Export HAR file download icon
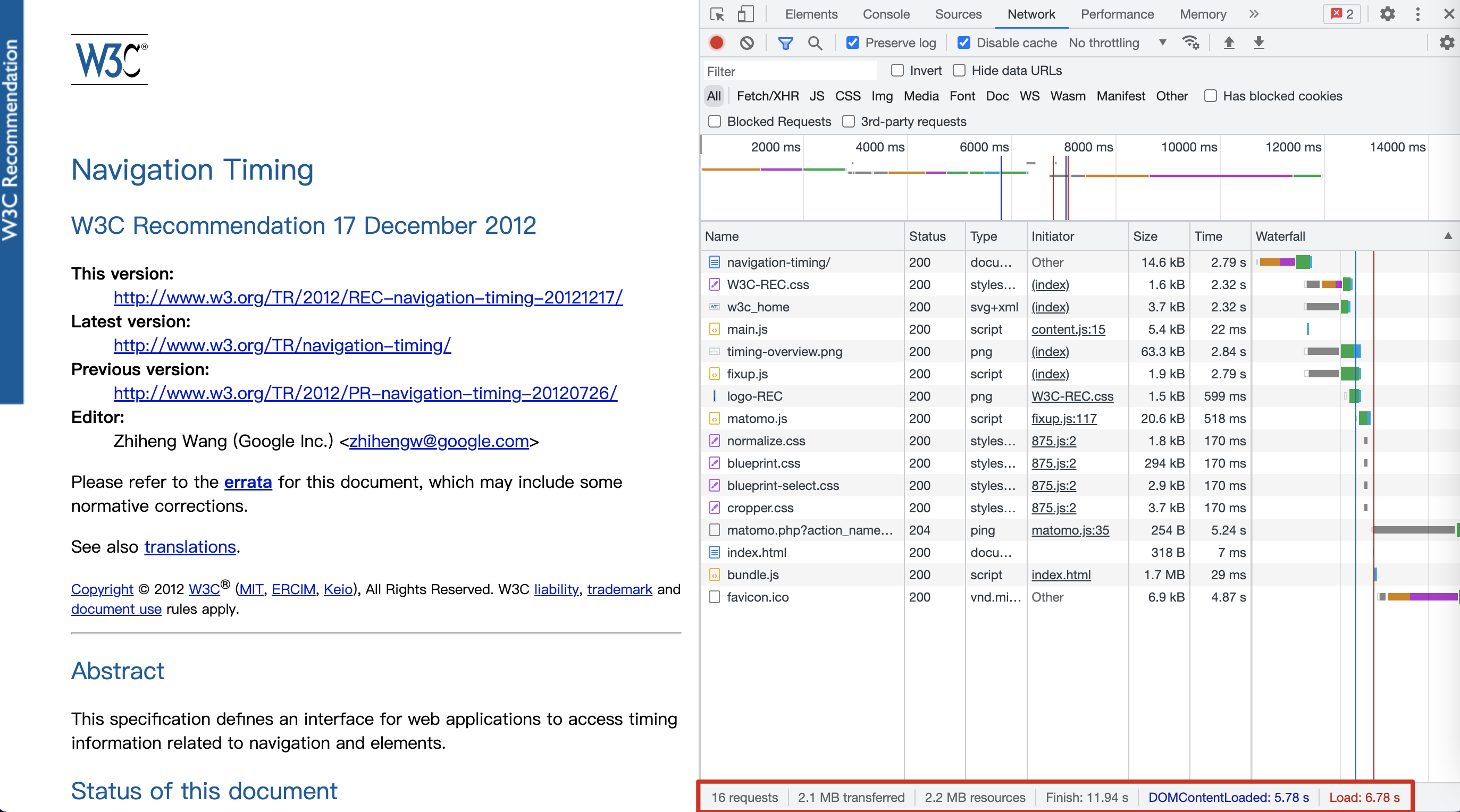 [x=1259, y=43]
